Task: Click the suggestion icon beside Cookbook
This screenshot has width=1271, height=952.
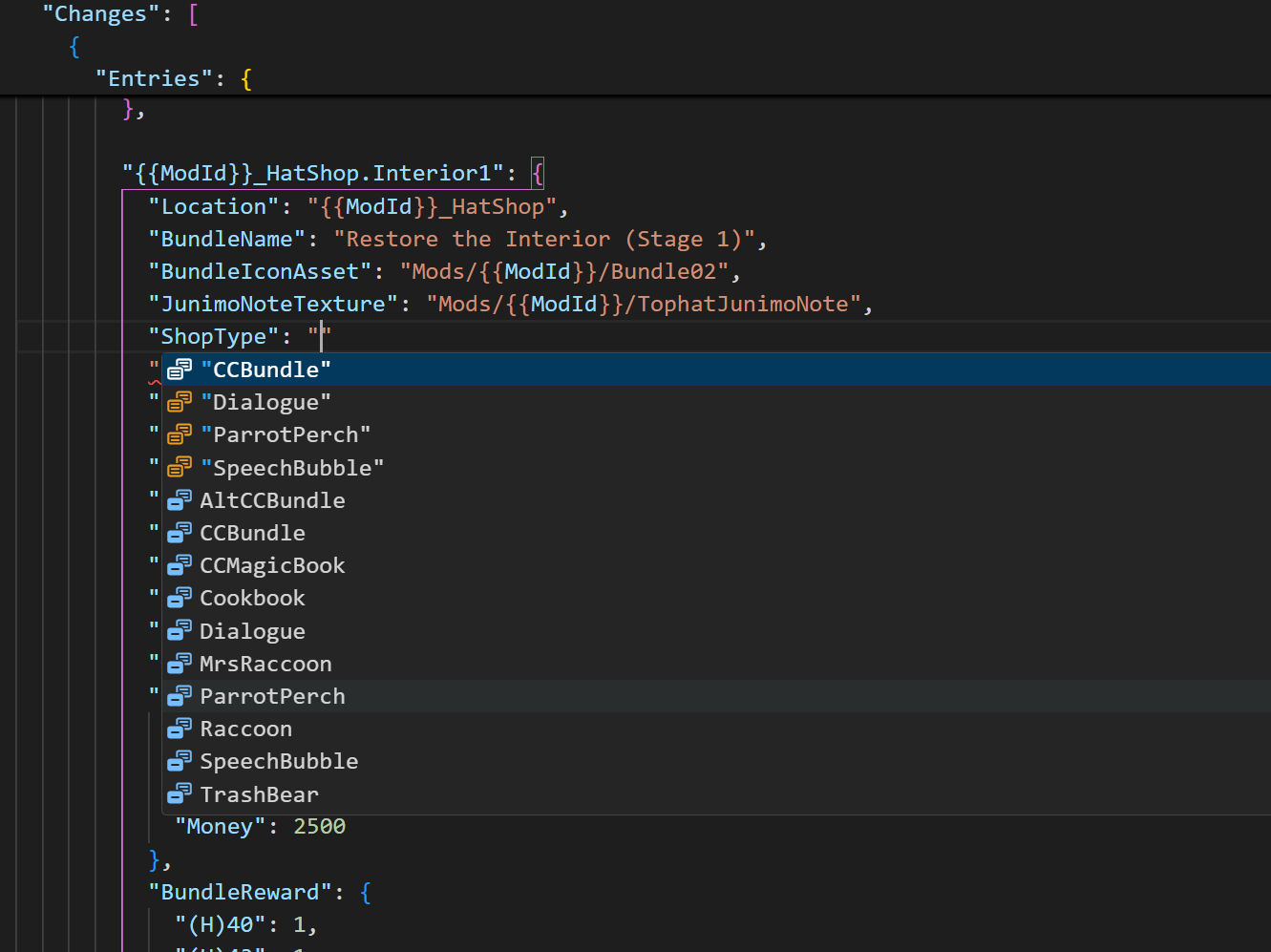Action: tap(180, 597)
